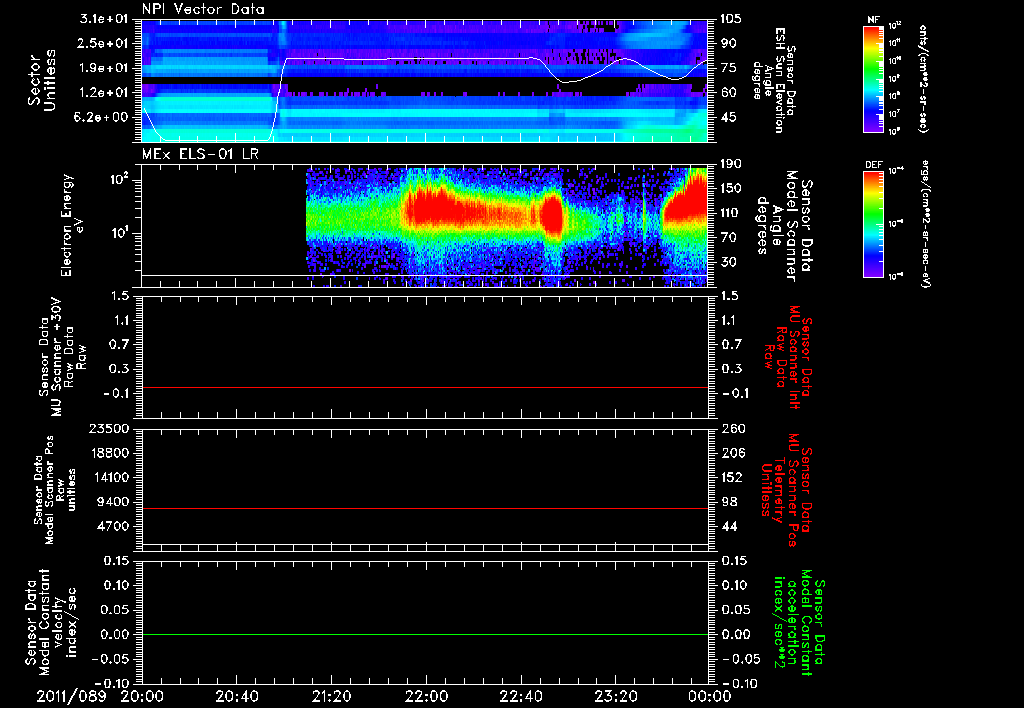Click the red MU Scanner +30V trace

(x=425, y=387)
